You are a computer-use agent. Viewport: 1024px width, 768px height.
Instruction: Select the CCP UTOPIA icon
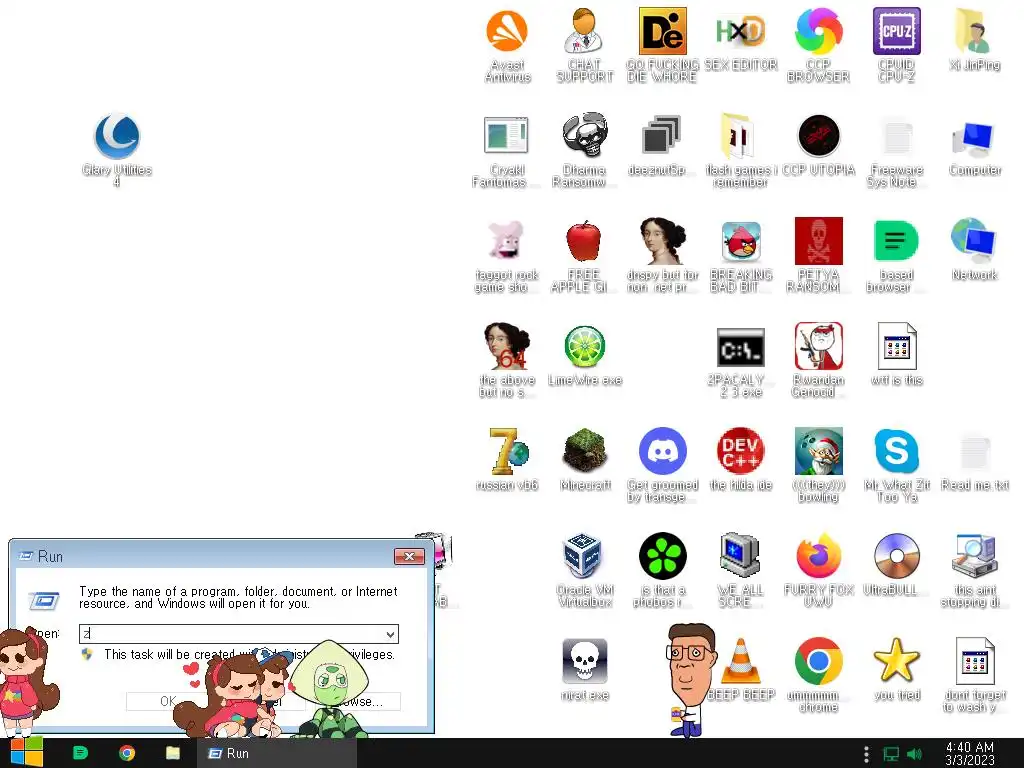click(818, 136)
